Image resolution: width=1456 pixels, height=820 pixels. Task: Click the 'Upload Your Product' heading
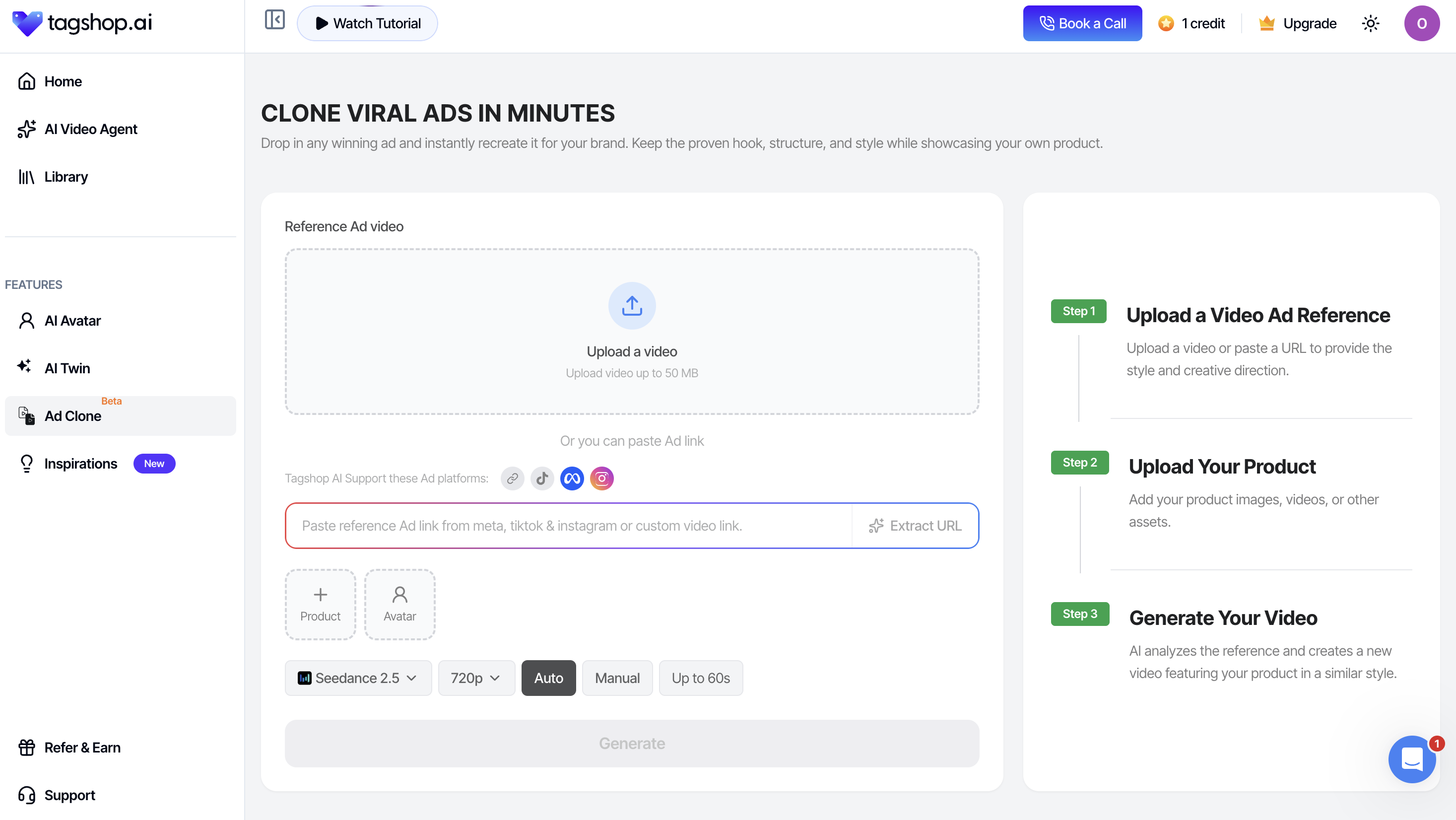click(x=1222, y=467)
